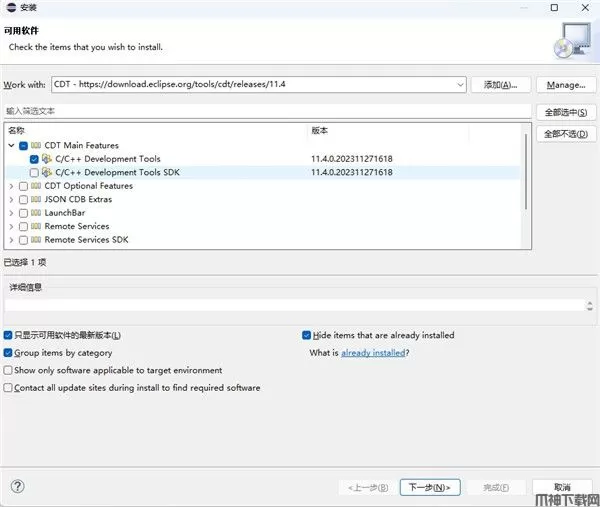Click the LaunchBar category icon
This screenshot has width=600, height=507.
tap(36, 213)
